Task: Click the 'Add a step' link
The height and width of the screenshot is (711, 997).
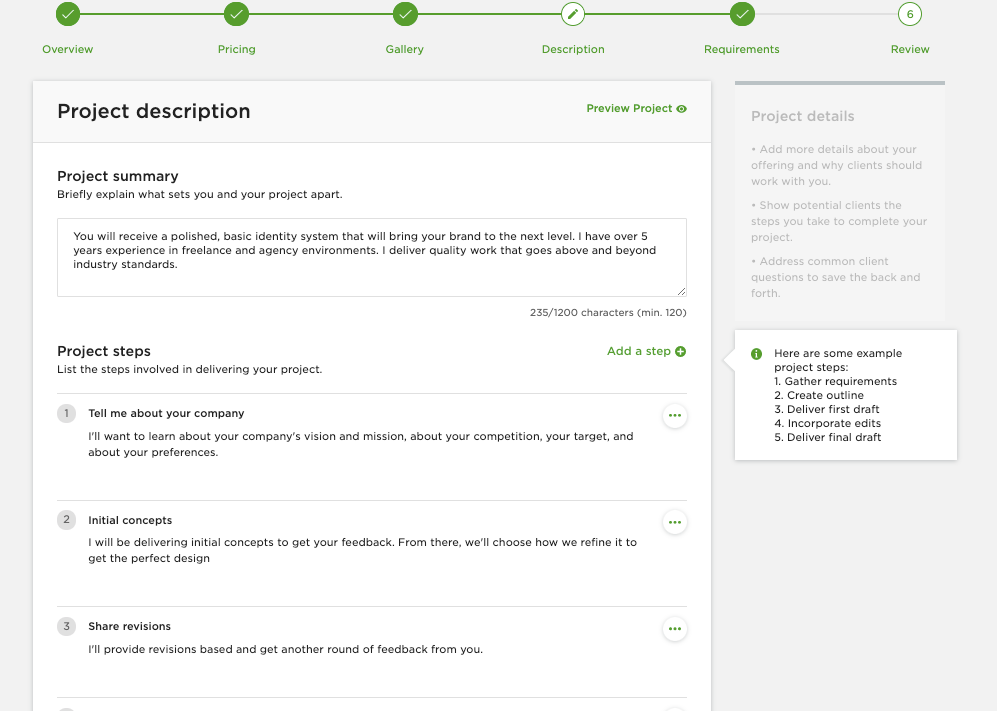Action: point(639,351)
